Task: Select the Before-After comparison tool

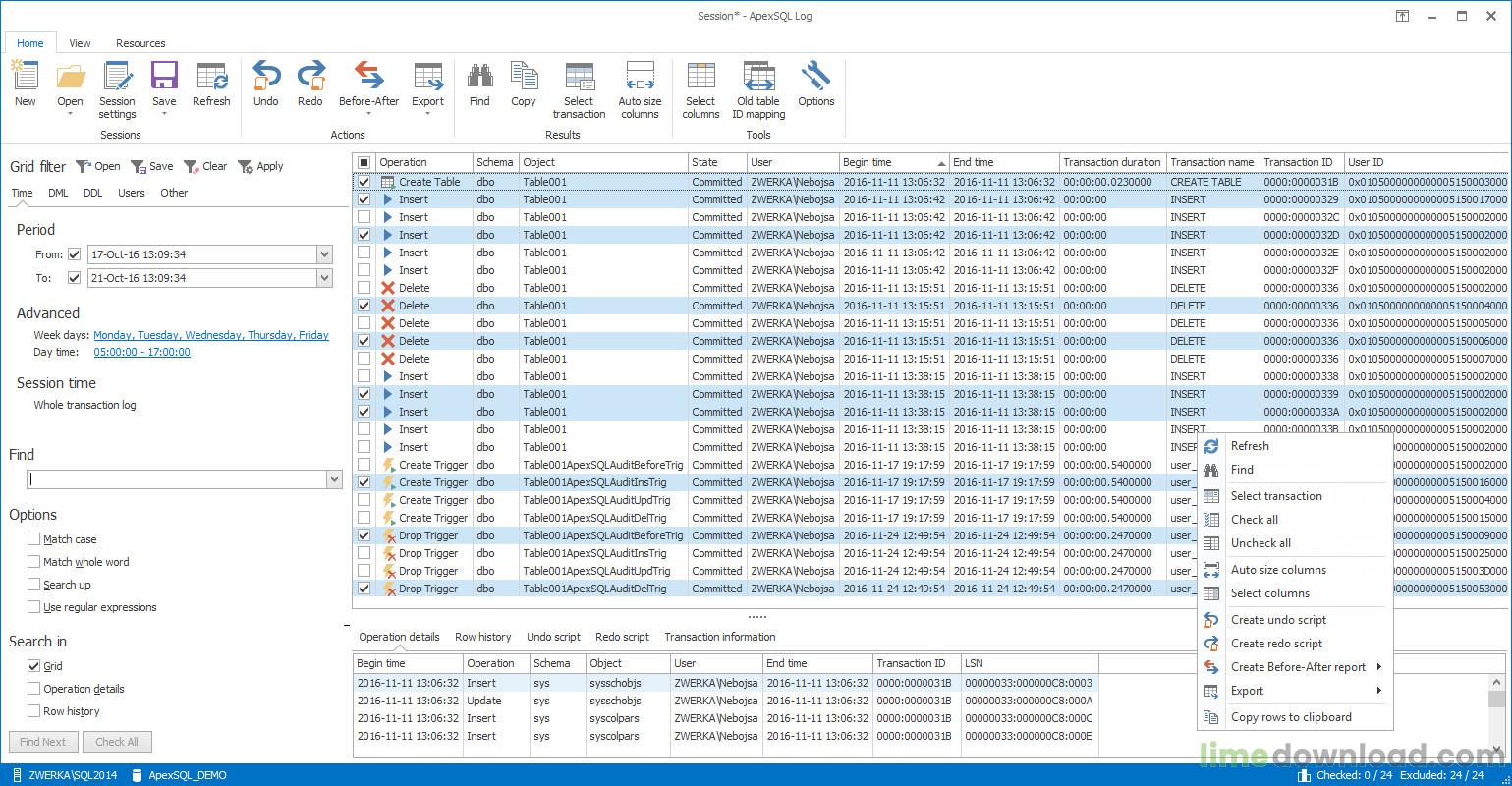Action: 368,88
